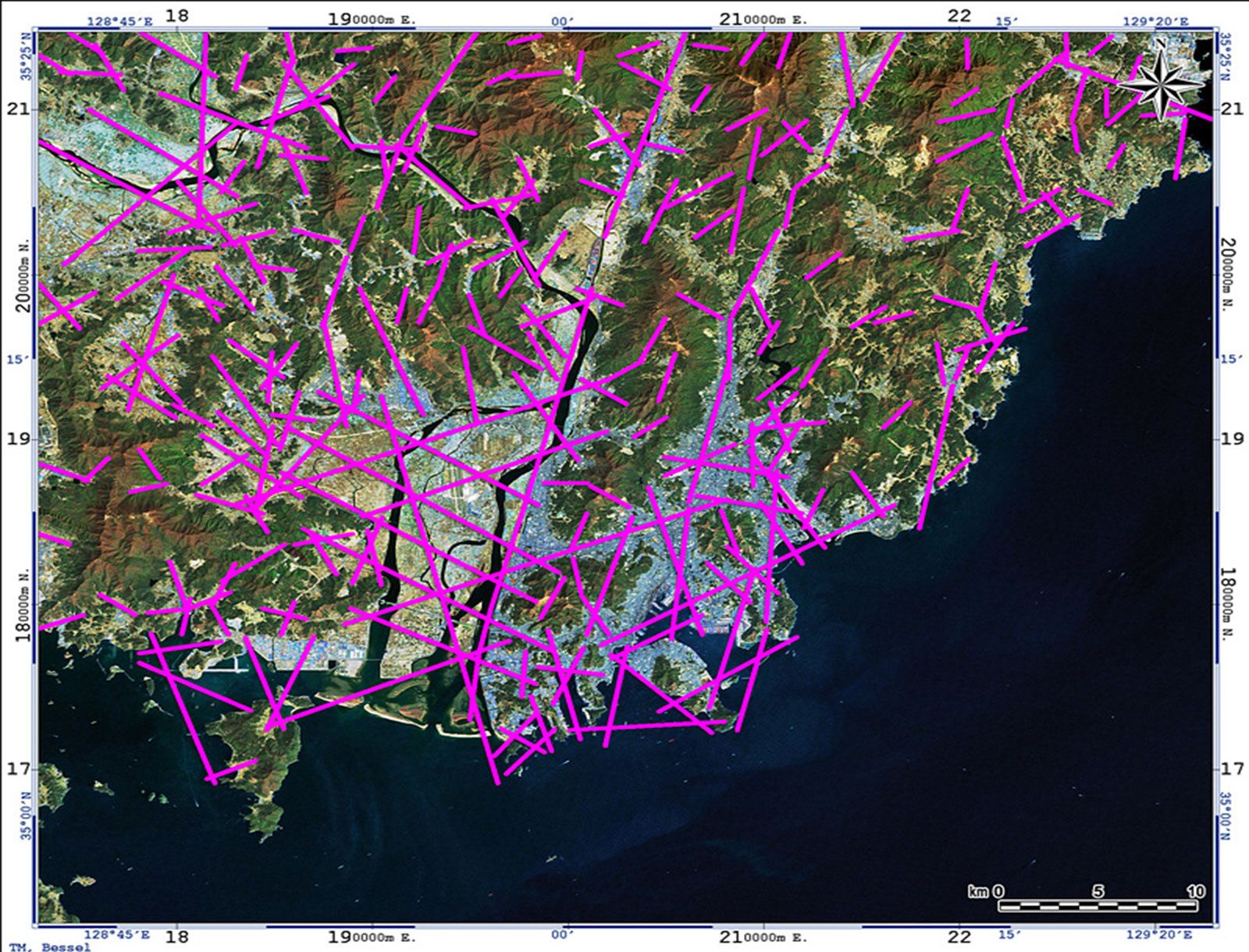Click the 'km 0' scale bar label
The width and height of the screenshot is (1249, 952).
(986, 891)
